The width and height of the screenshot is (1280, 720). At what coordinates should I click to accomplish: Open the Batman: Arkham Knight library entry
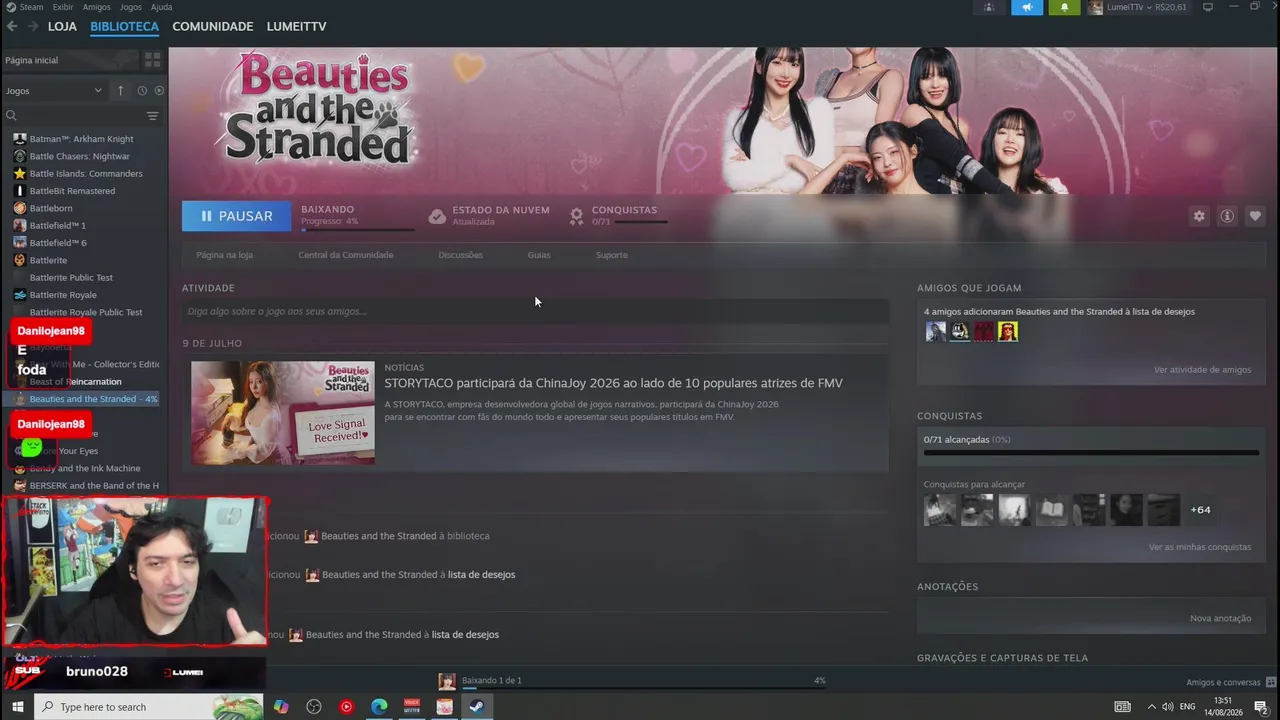pyautogui.click(x=81, y=139)
